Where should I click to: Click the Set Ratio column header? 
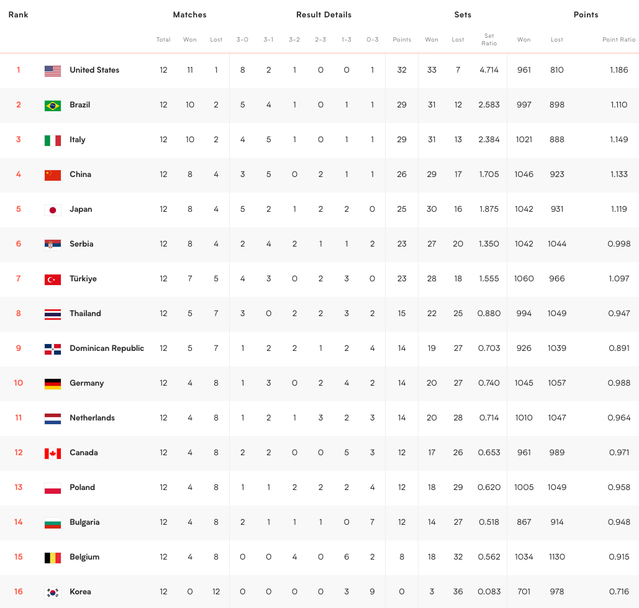click(489, 40)
